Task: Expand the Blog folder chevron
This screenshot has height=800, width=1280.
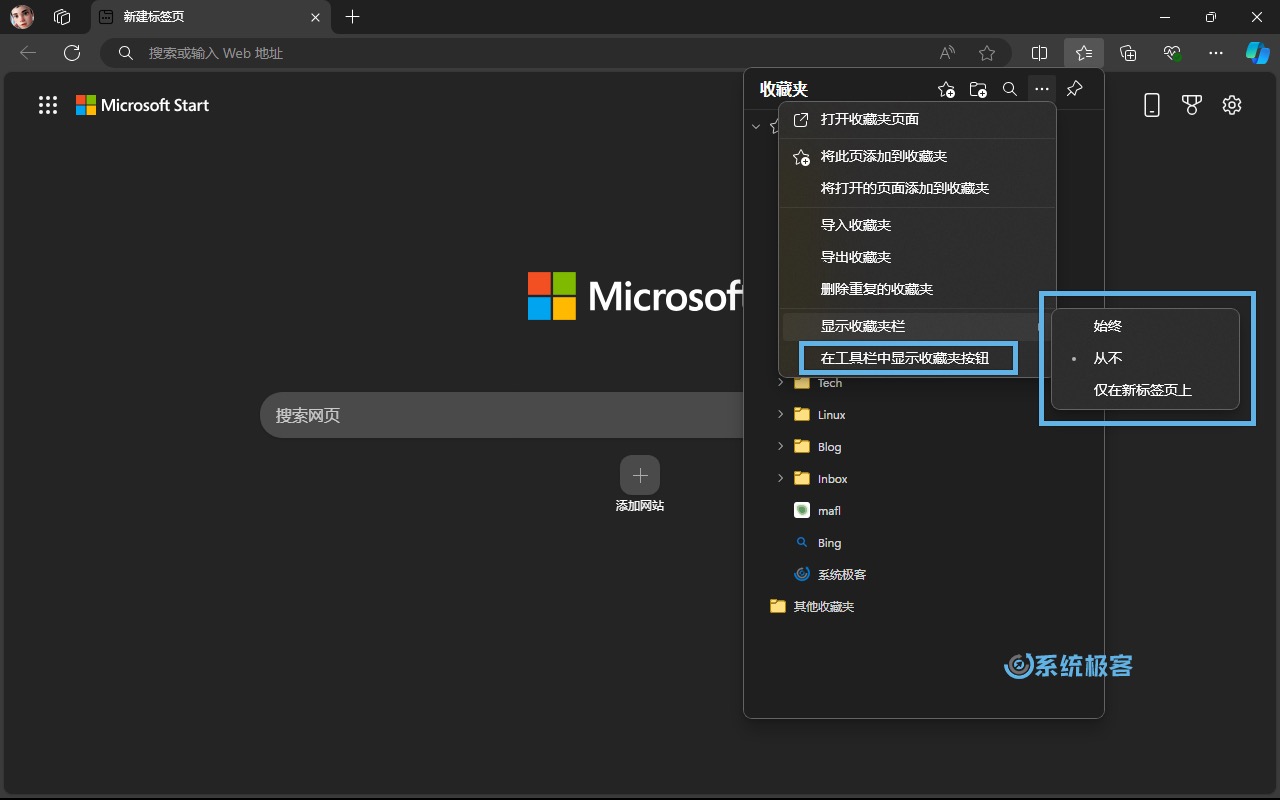Action: [x=780, y=447]
